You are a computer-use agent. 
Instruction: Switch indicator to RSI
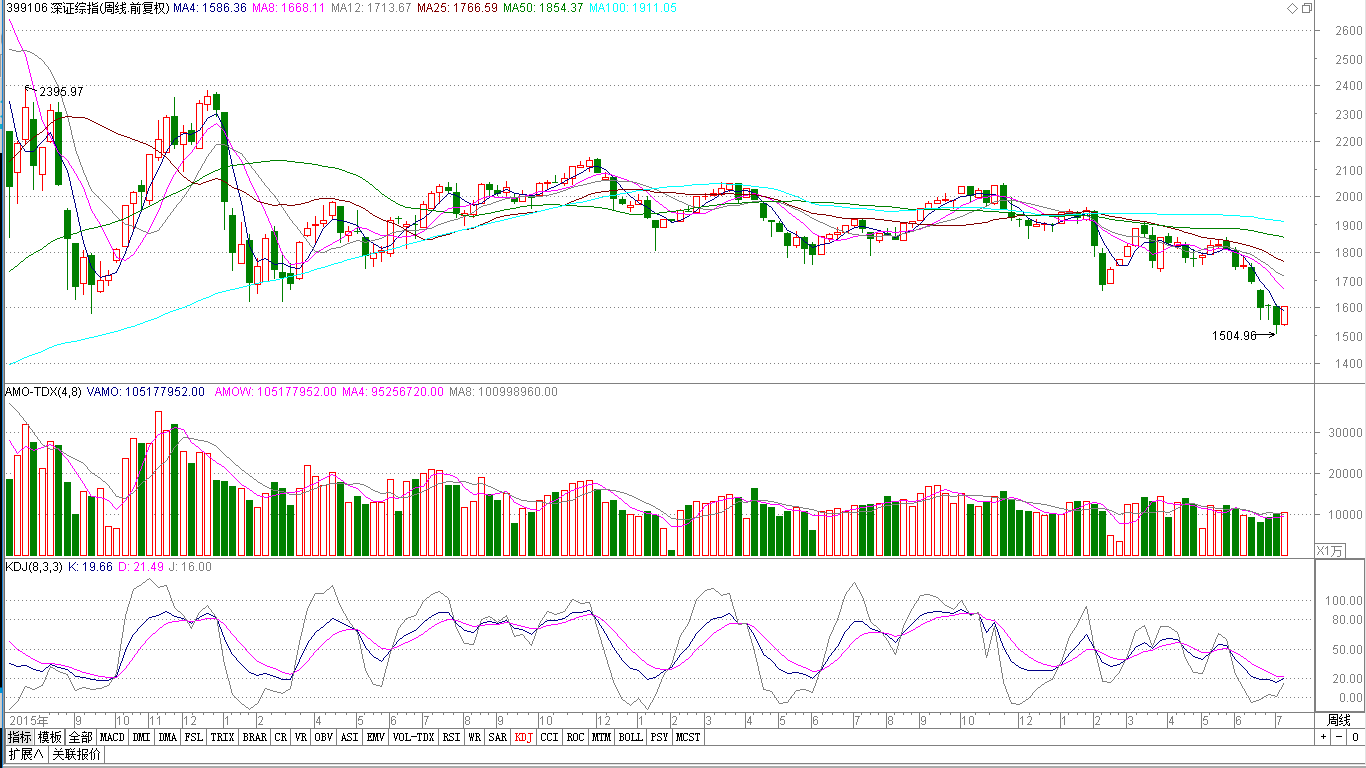tap(451, 737)
